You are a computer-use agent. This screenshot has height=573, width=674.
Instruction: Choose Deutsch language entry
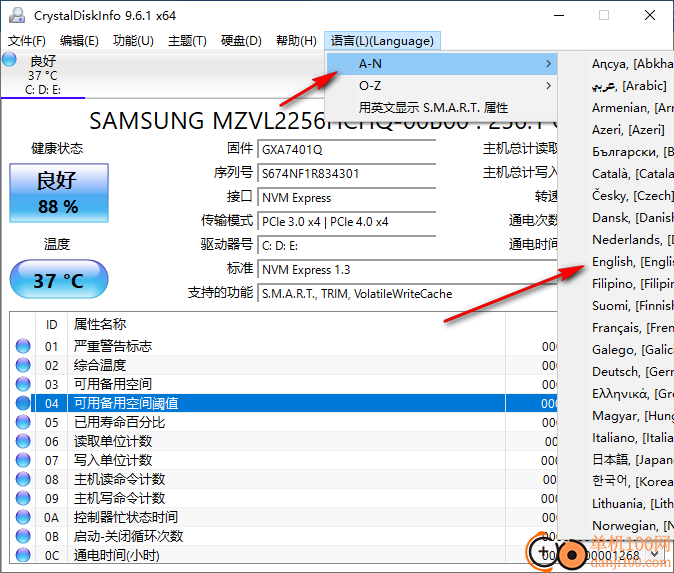616,371
